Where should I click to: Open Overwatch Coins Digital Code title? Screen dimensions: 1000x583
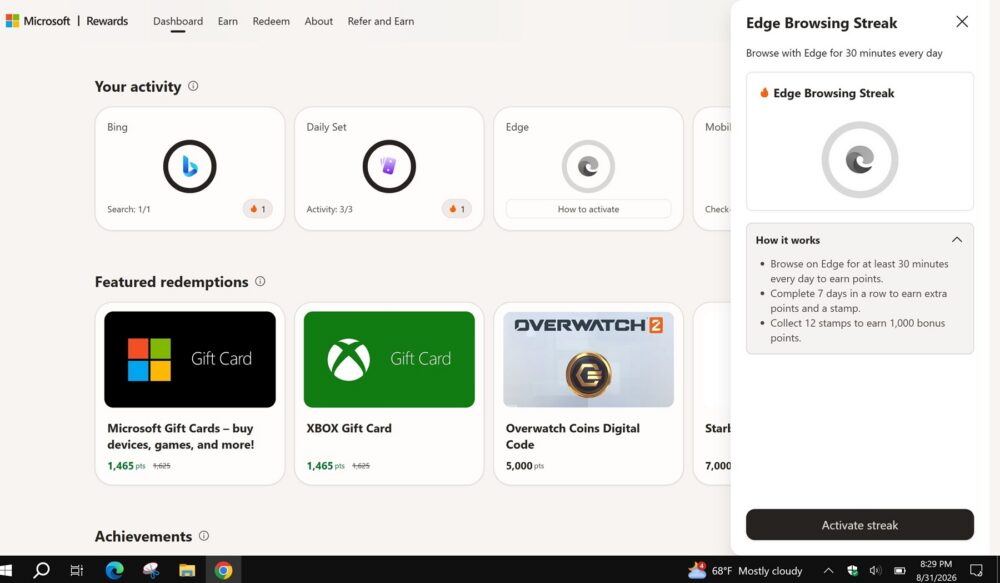[x=573, y=436]
